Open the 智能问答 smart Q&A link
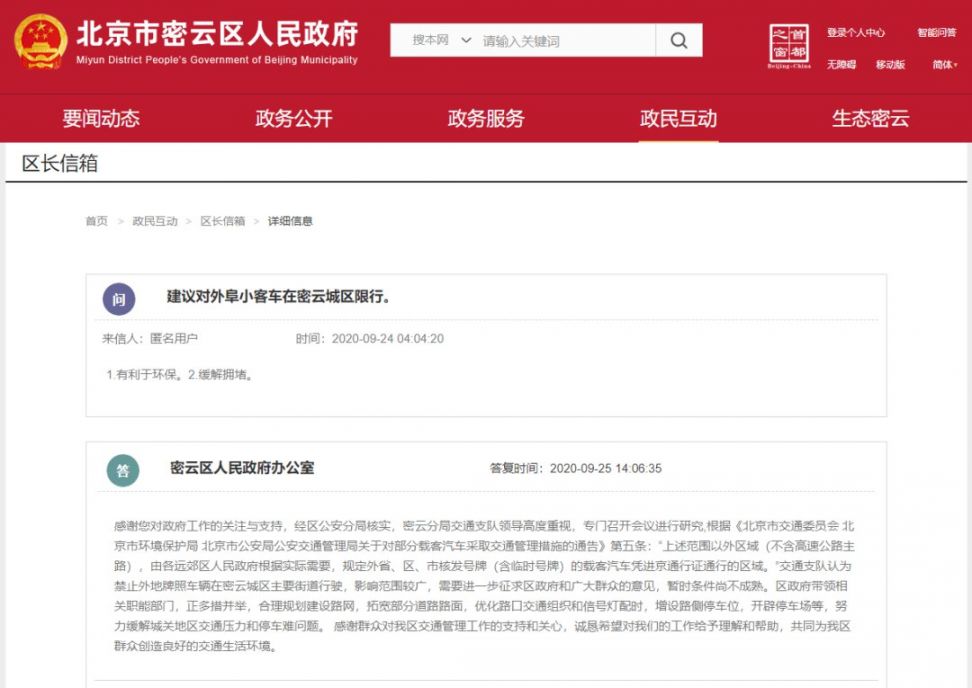 [x=936, y=31]
